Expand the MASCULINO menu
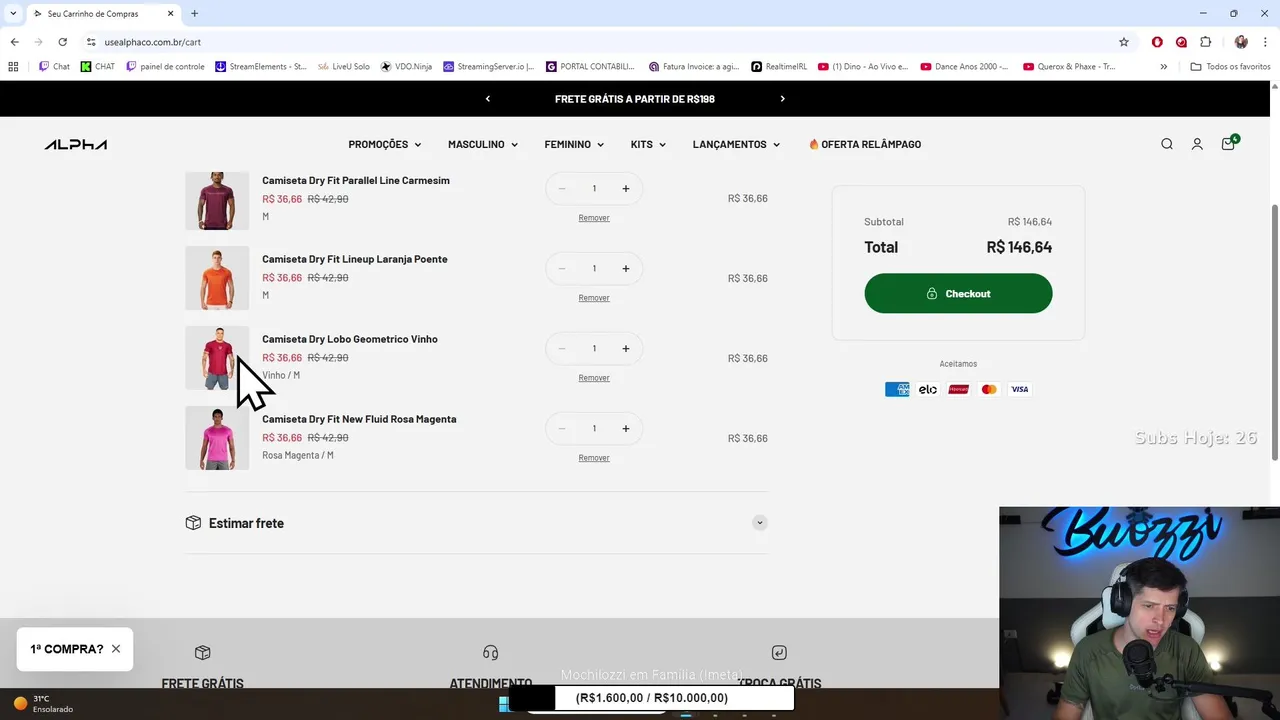The height and width of the screenshot is (720, 1280). tap(483, 144)
